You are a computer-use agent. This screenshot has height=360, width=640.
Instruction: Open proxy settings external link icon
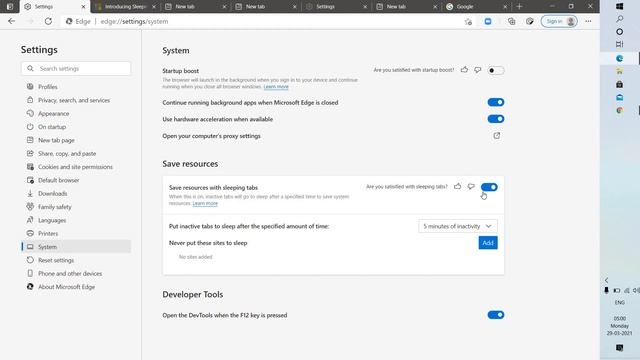tap(497, 136)
